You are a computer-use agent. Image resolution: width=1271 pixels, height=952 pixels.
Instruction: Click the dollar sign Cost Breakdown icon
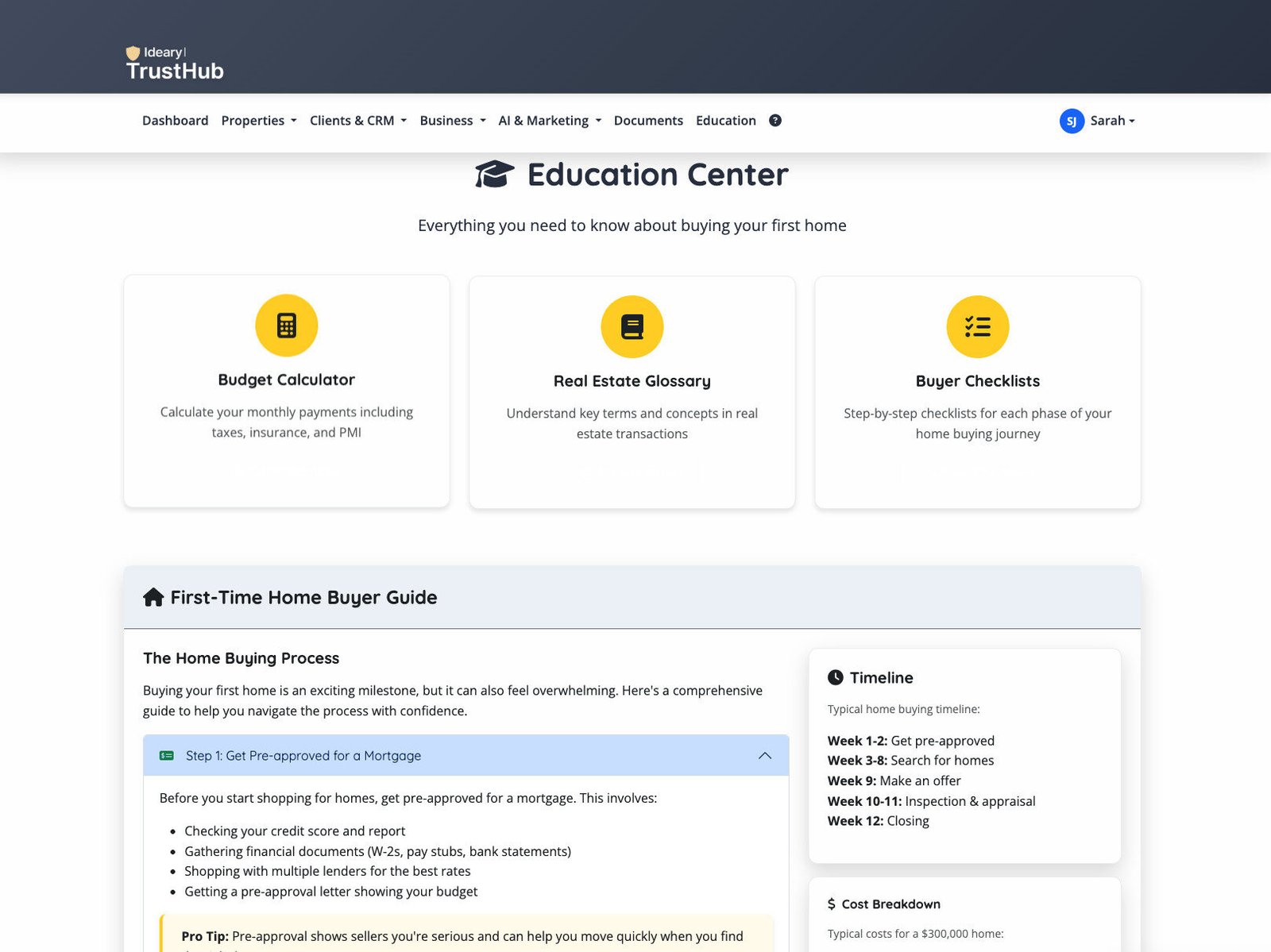coord(832,904)
